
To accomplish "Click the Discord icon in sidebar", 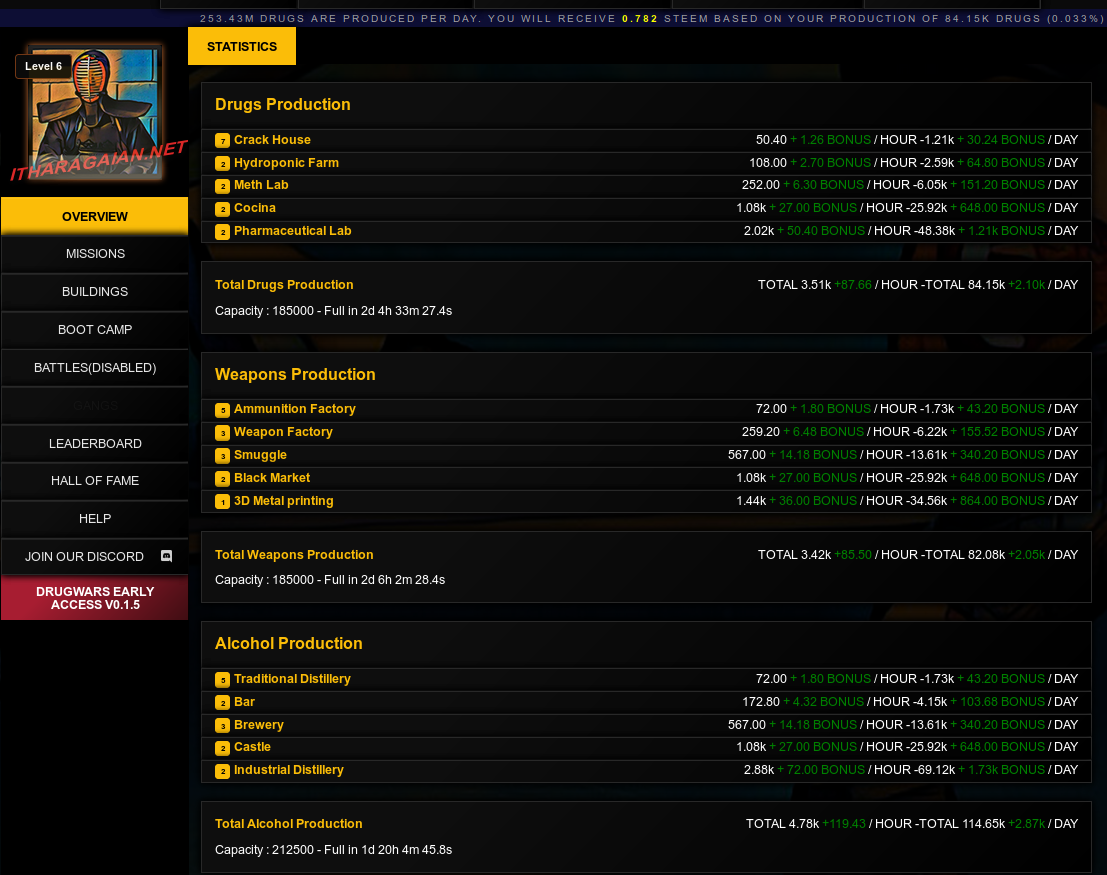I will click(x=167, y=556).
